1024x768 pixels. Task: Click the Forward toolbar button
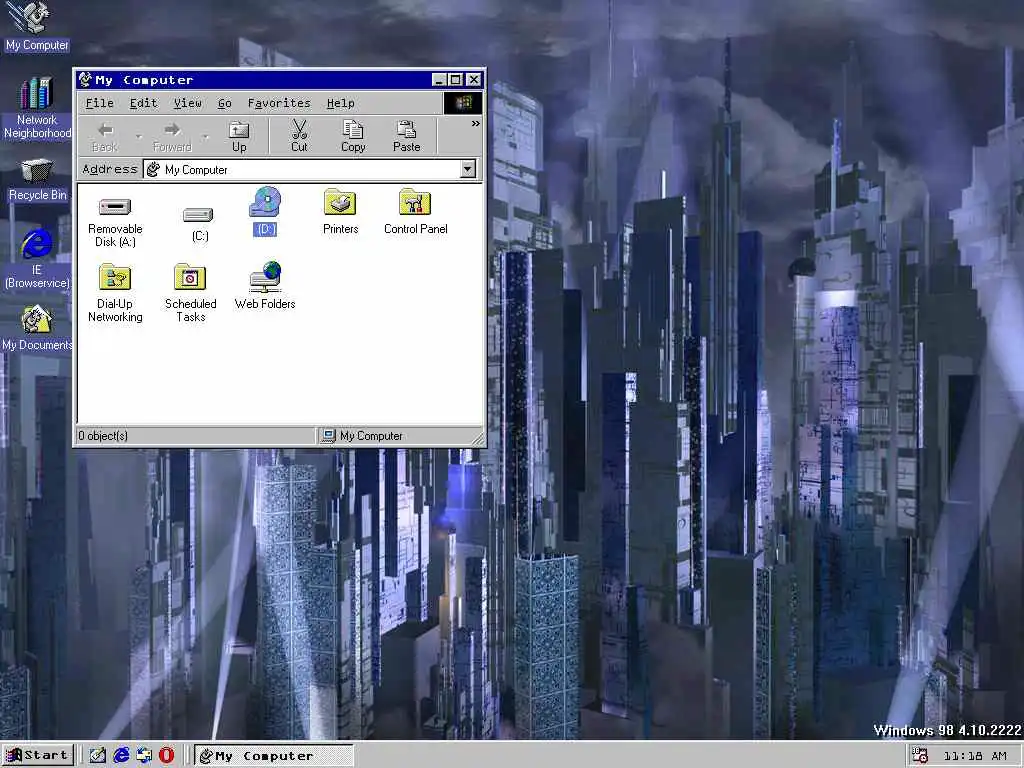pyautogui.click(x=172, y=136)
